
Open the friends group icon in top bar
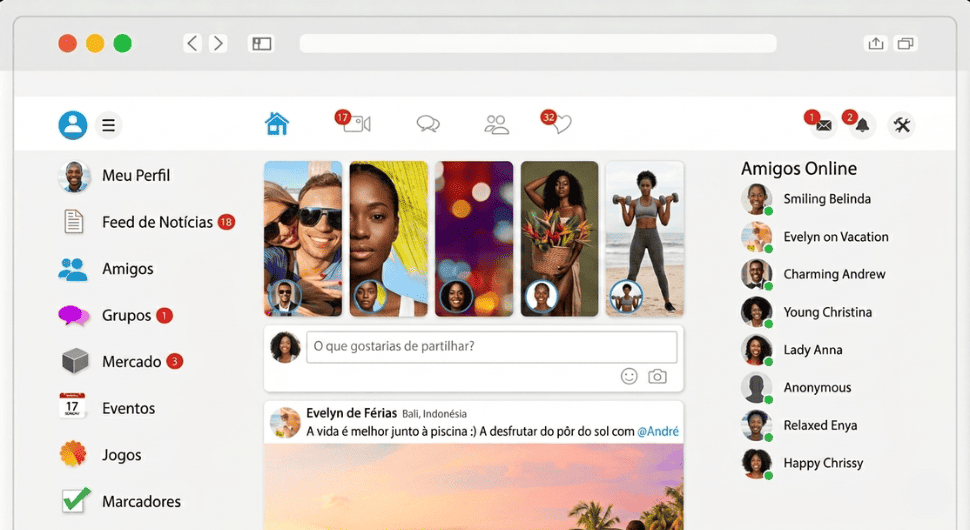496,124
